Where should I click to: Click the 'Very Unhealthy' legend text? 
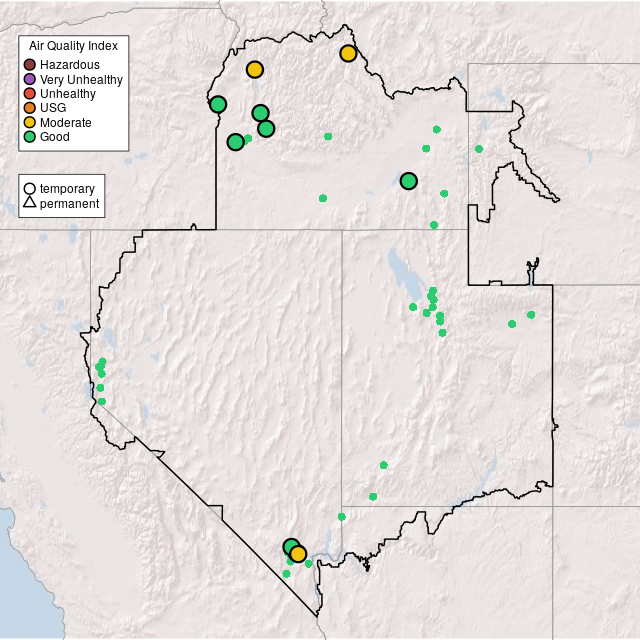tap(81, 79)
